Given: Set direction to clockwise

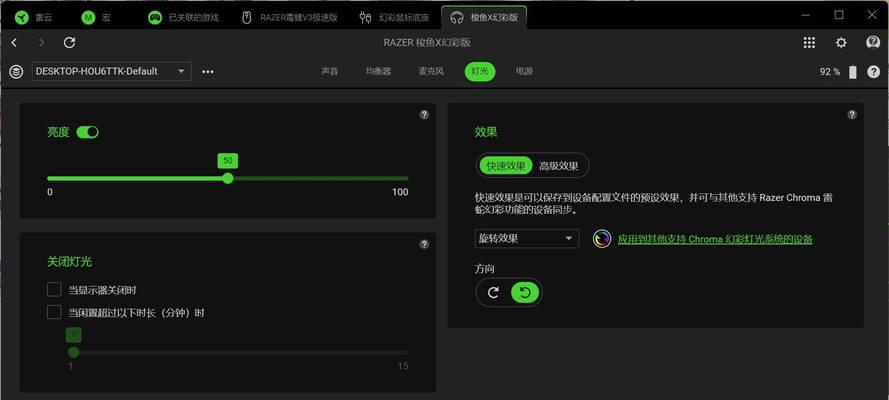Looking at the screenshot, I should pos(493,292).
